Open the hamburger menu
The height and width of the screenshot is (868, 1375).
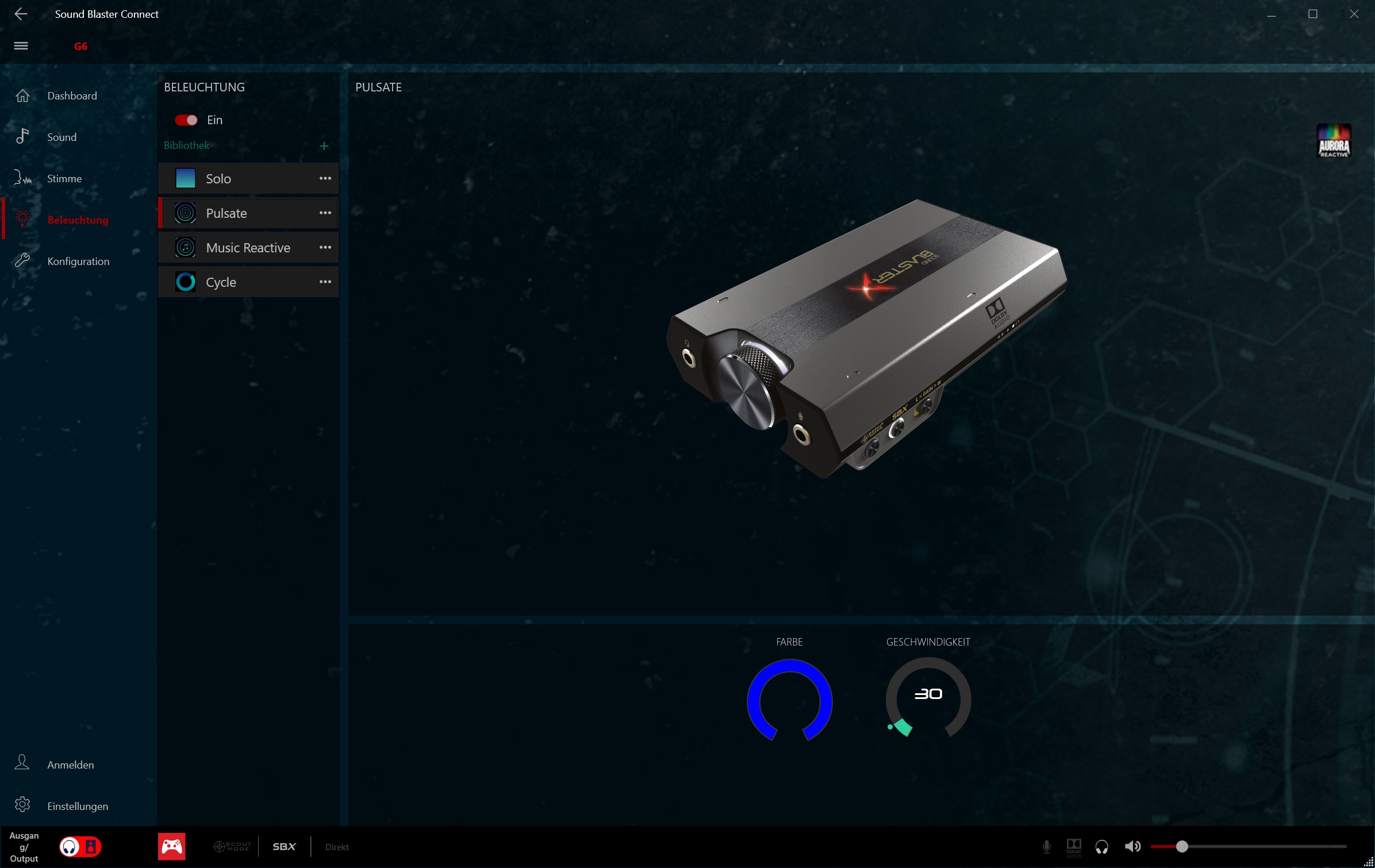pos(21,46)
